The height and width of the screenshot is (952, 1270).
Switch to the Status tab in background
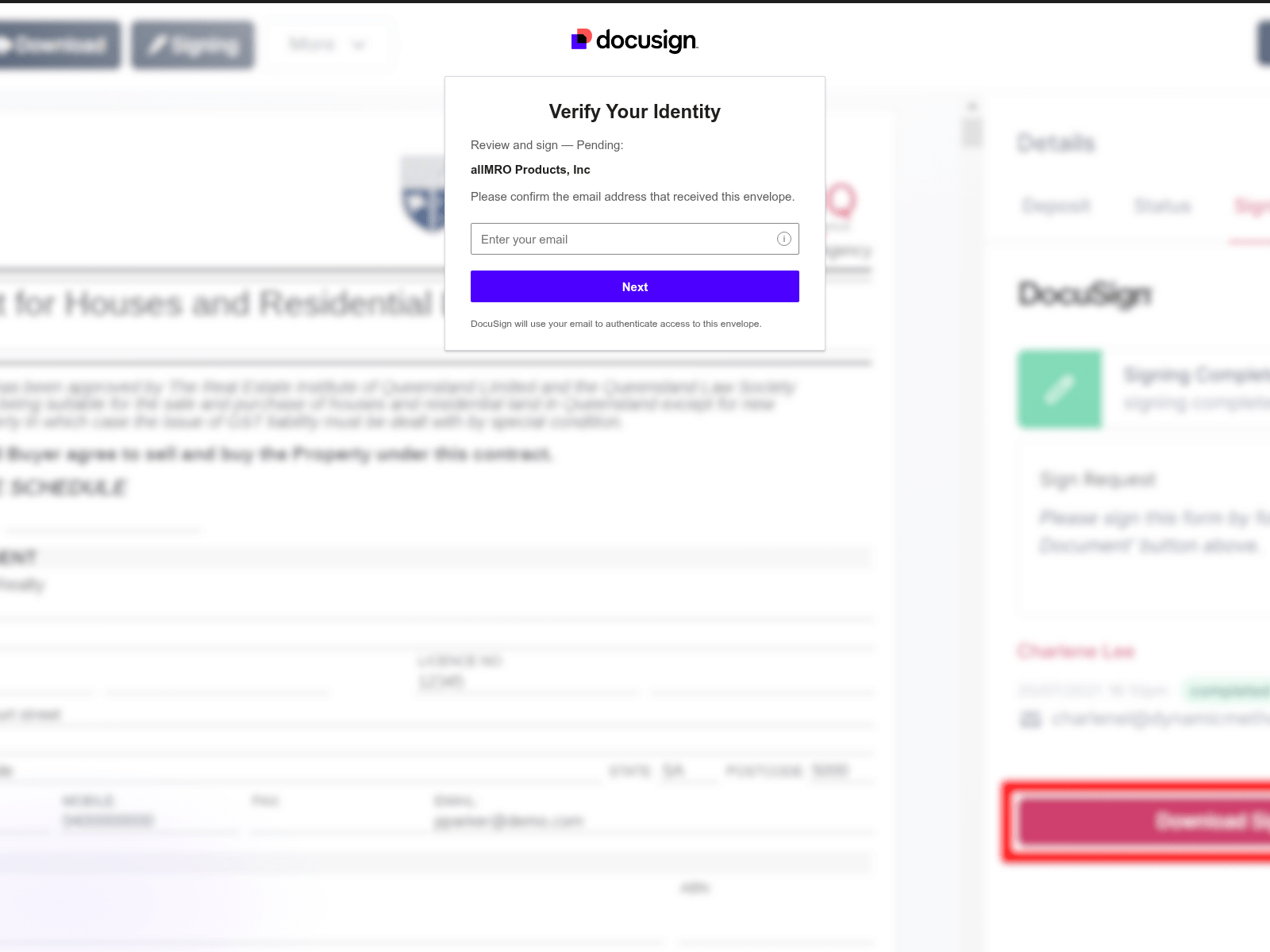point(1163,206)
